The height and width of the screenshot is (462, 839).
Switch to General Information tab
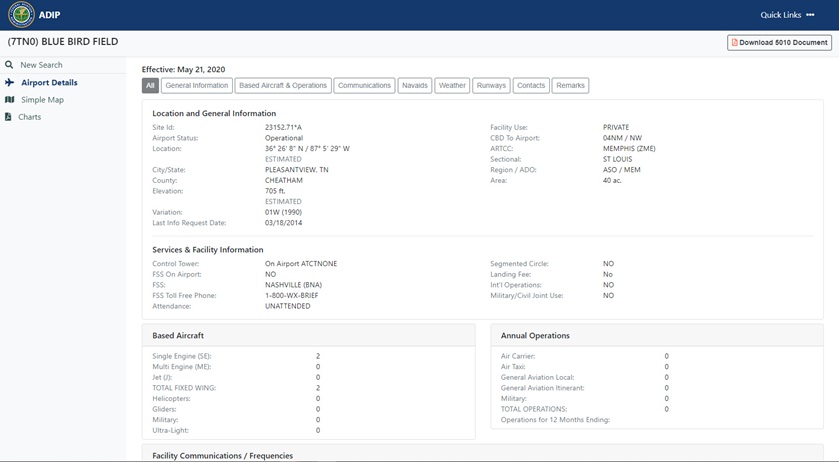197,86
